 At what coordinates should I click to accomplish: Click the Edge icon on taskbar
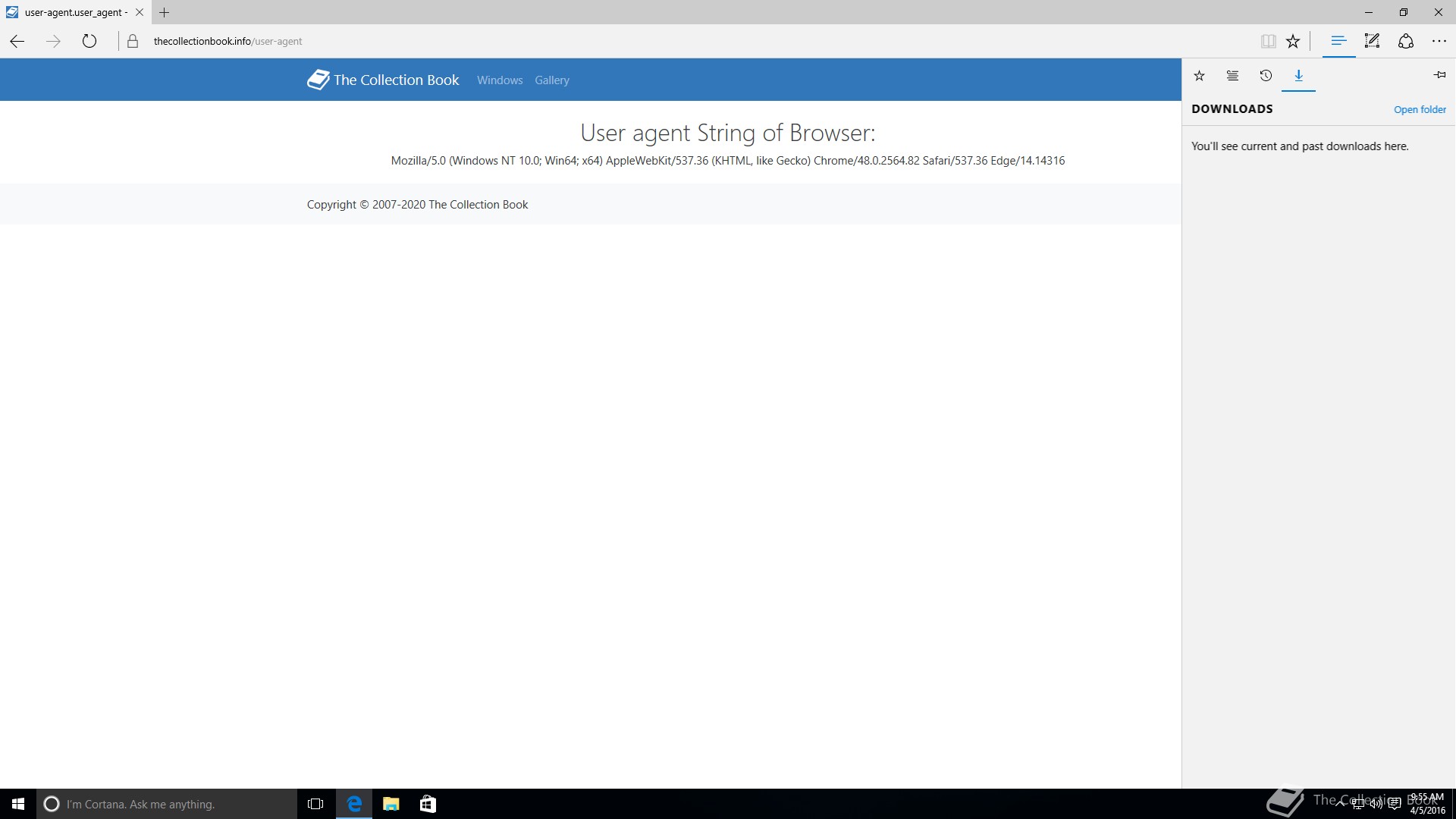coord(354,804)
